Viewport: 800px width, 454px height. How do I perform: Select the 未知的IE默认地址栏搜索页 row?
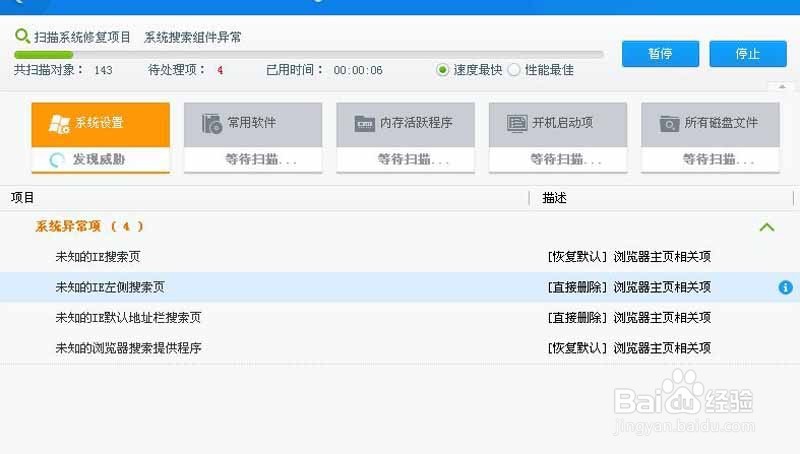click(400, 318)
